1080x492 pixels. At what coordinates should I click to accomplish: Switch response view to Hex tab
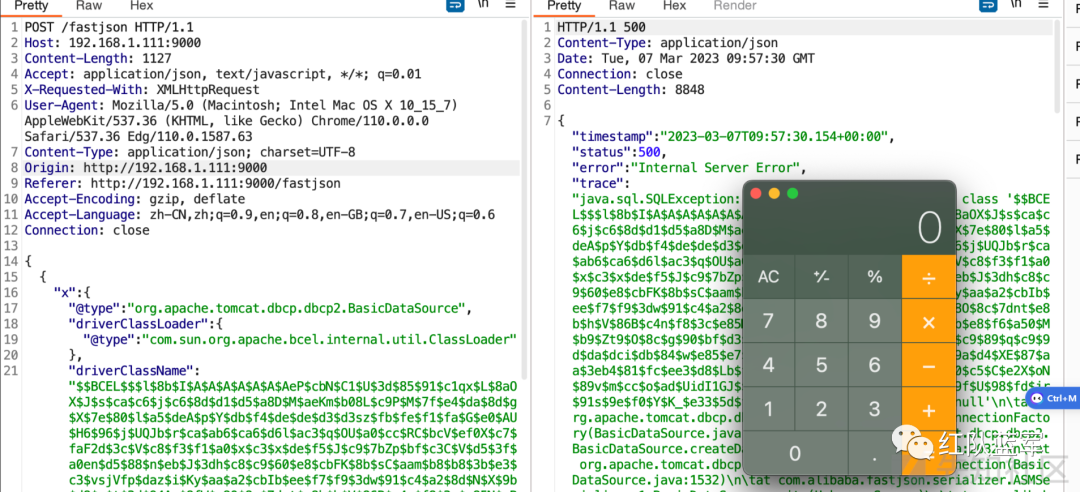click(x=674, y=6)
